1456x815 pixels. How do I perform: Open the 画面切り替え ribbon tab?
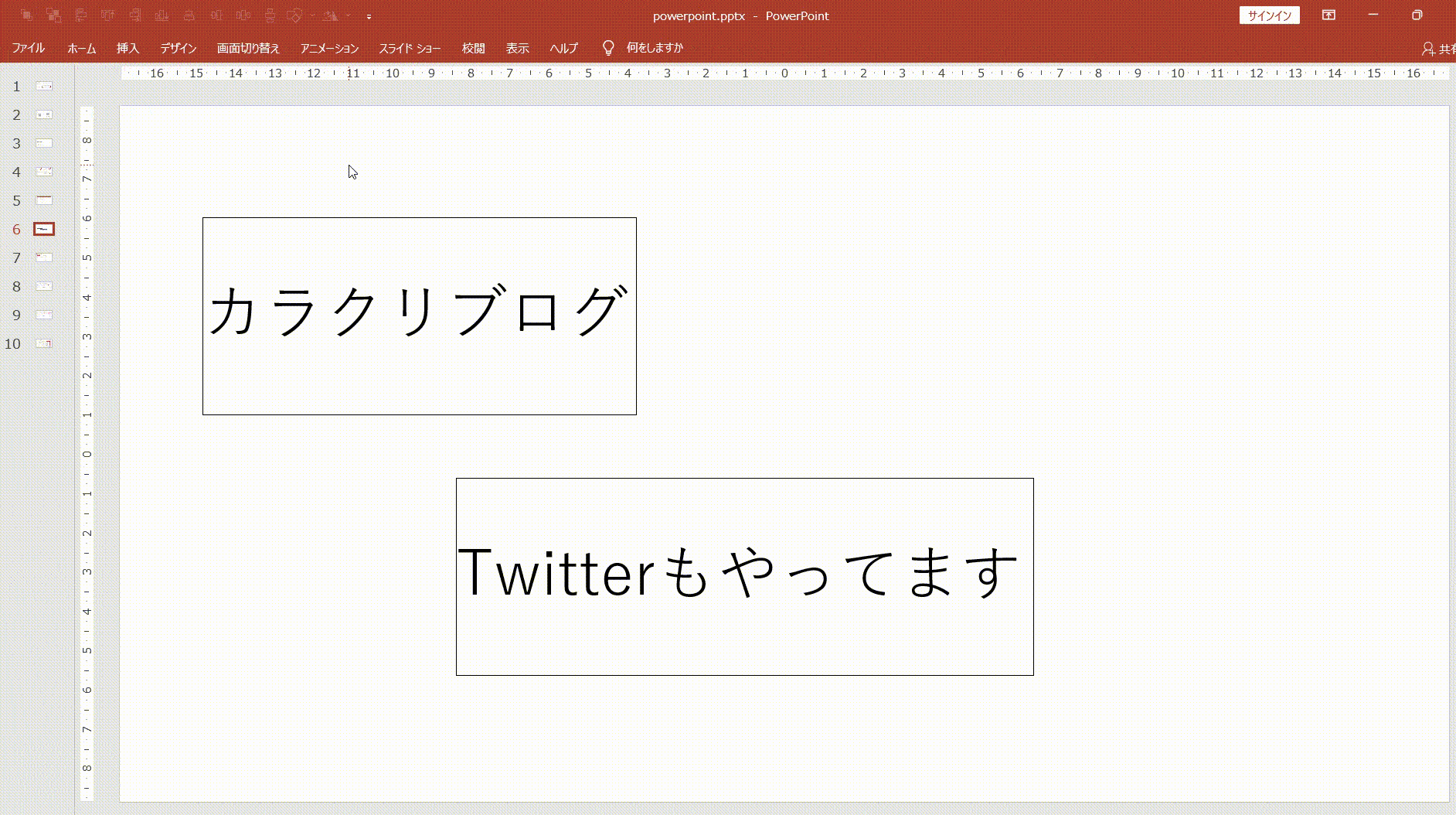pos(248,48)
